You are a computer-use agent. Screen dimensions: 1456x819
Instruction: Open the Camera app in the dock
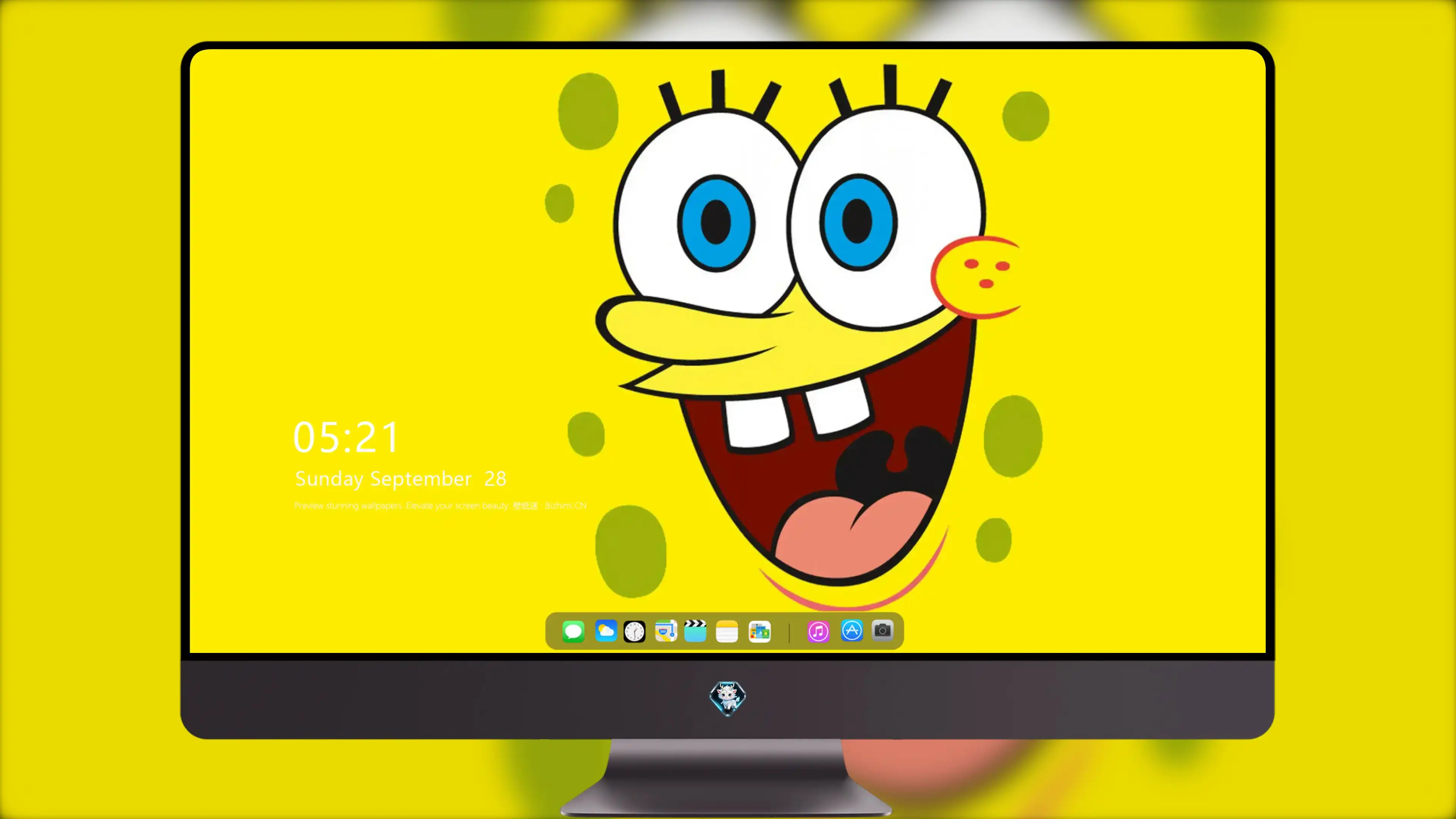click(882, 630)
